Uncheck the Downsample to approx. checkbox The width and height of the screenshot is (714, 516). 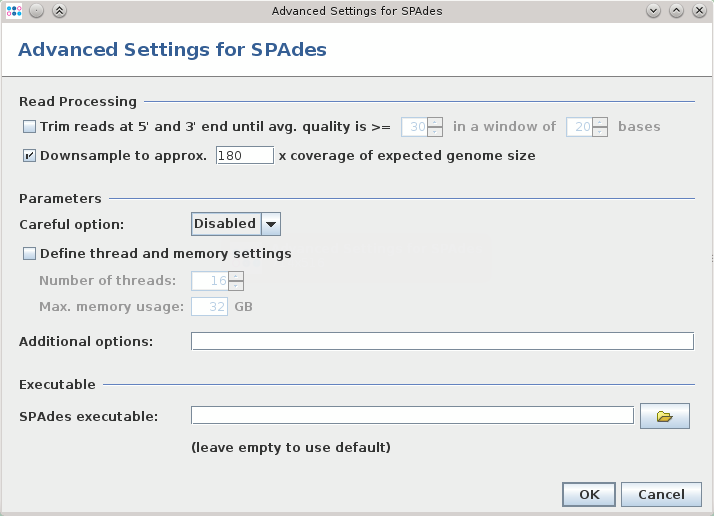29,156
